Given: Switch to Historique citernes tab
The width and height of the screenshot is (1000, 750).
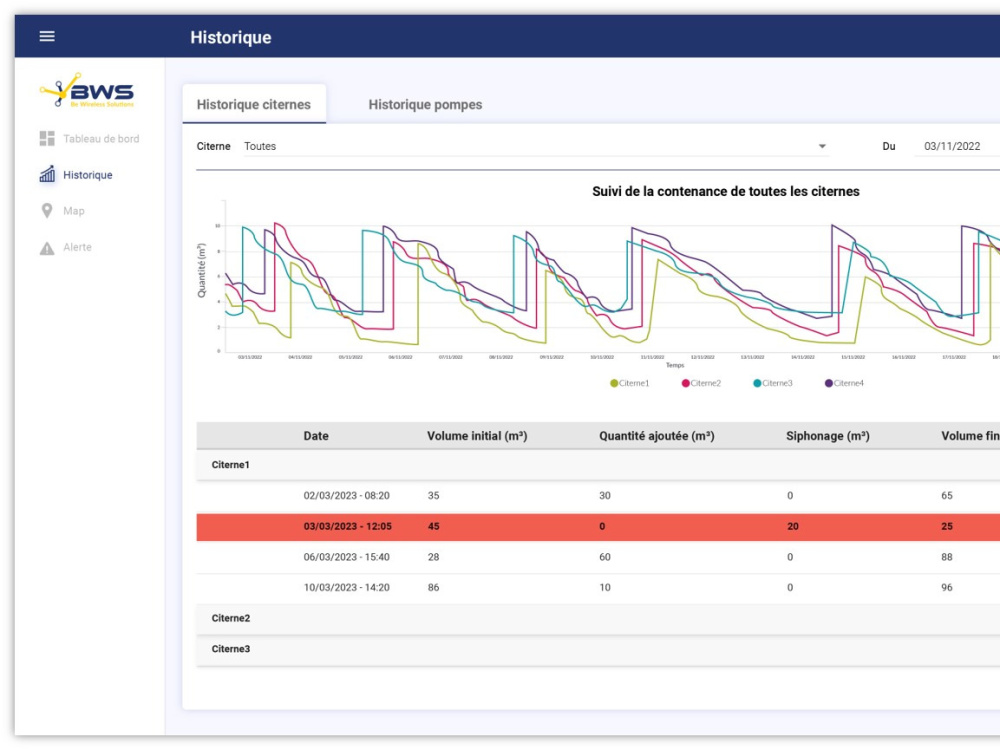Looking at the screenshot, I should 254,104.
